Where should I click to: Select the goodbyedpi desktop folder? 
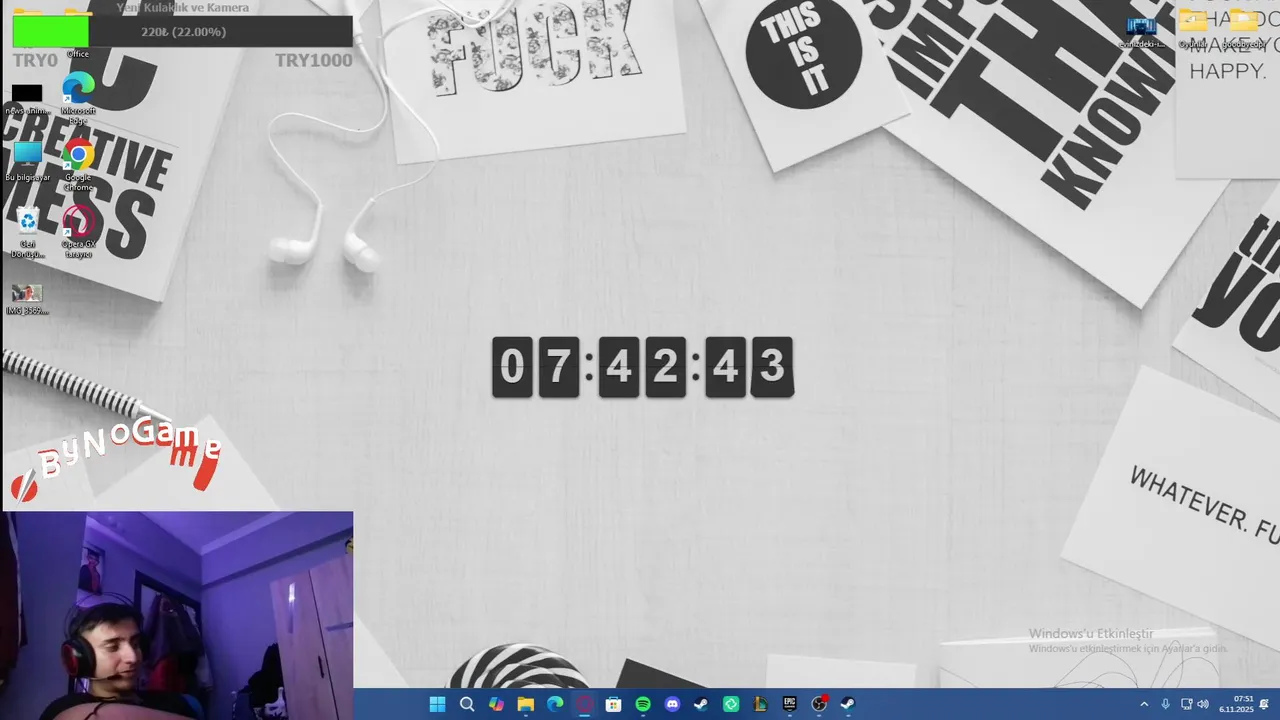coord(1243,29)
